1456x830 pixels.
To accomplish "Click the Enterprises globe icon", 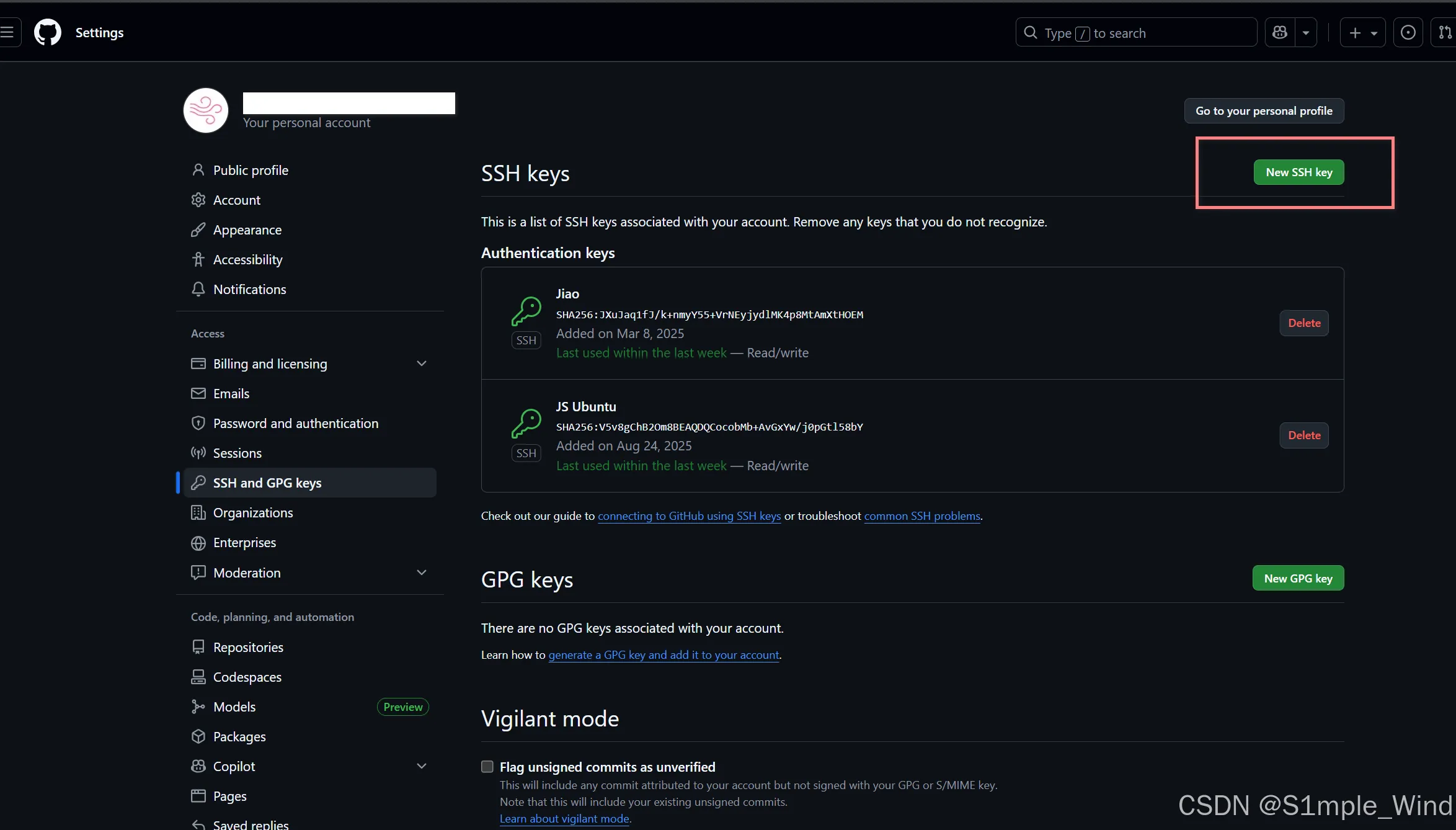I will point(198,543).
